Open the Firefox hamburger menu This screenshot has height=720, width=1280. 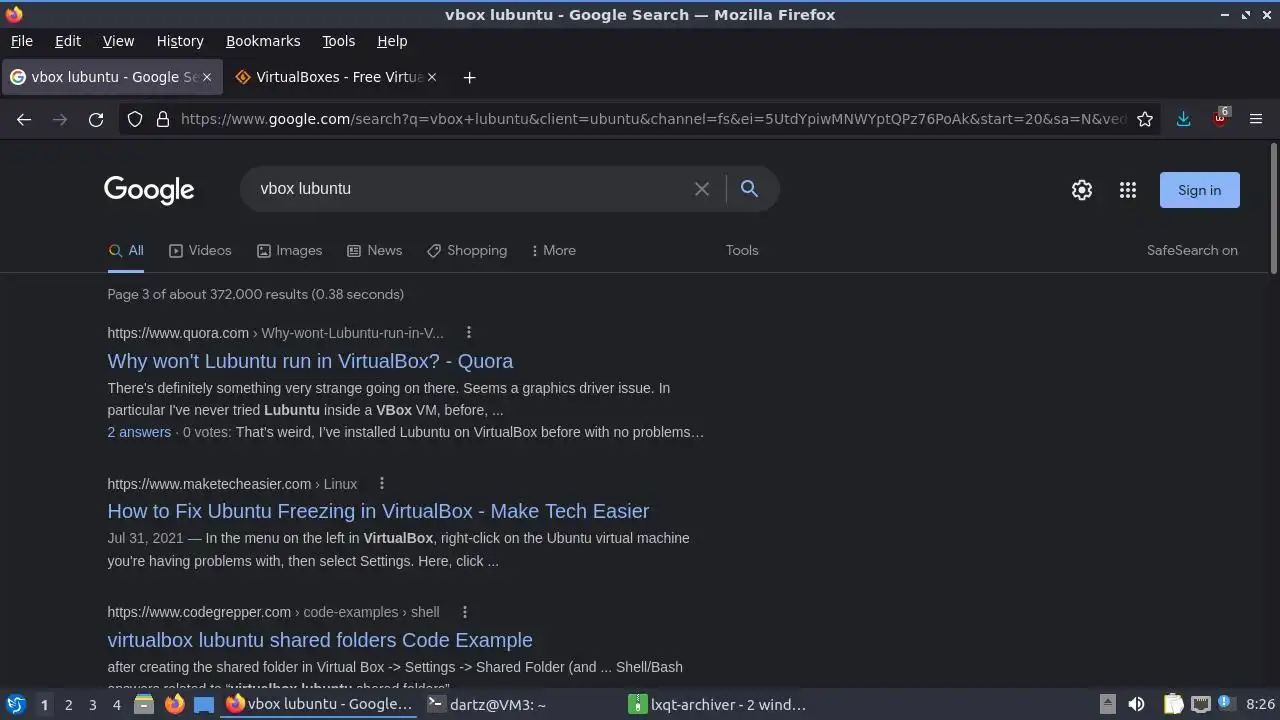[1256, 119]
